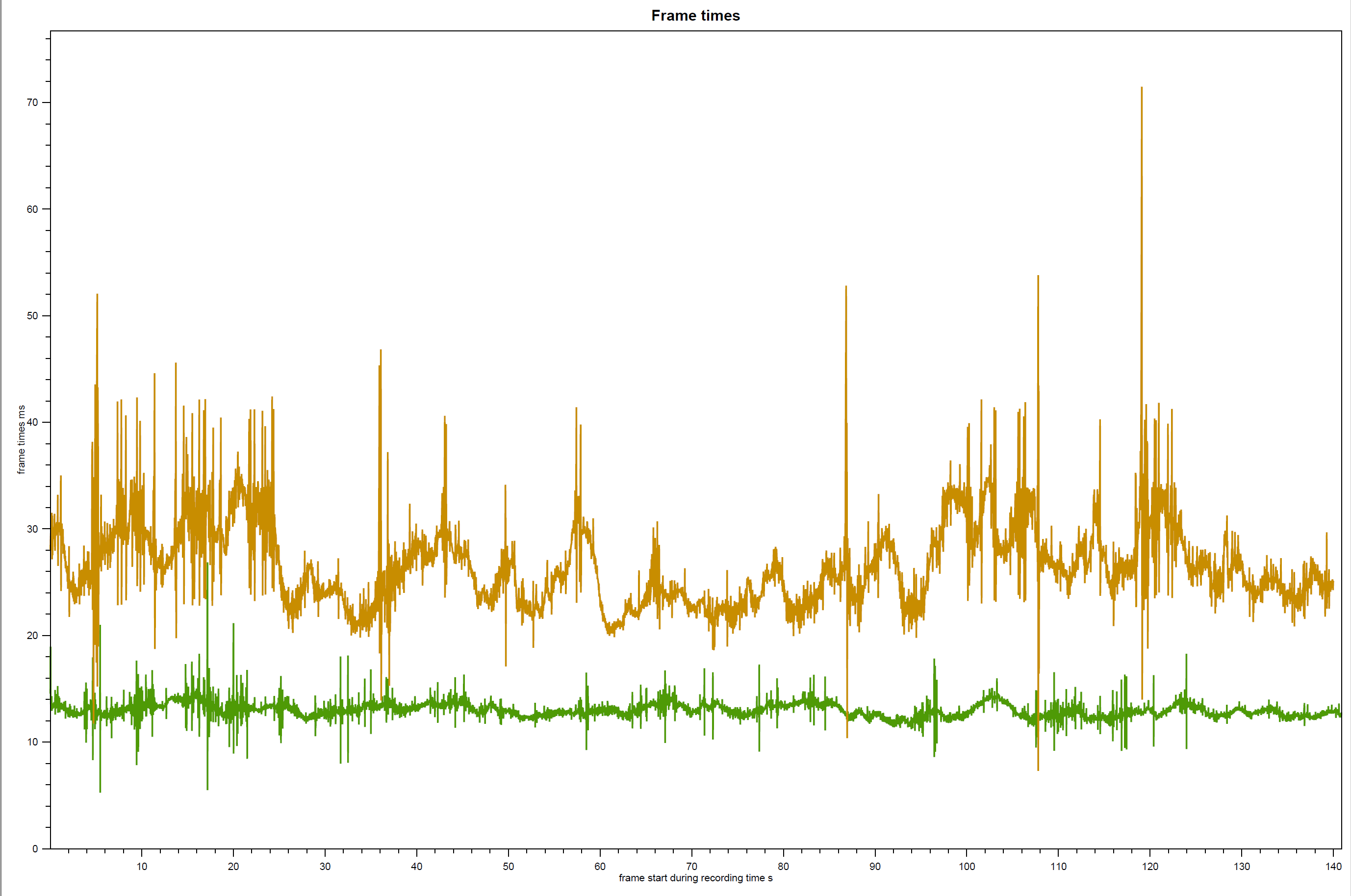The width and height of the screenshot is (1351, 896).
Task: Click the 'frame start during recording time s' label
Action: coord(695,878)
